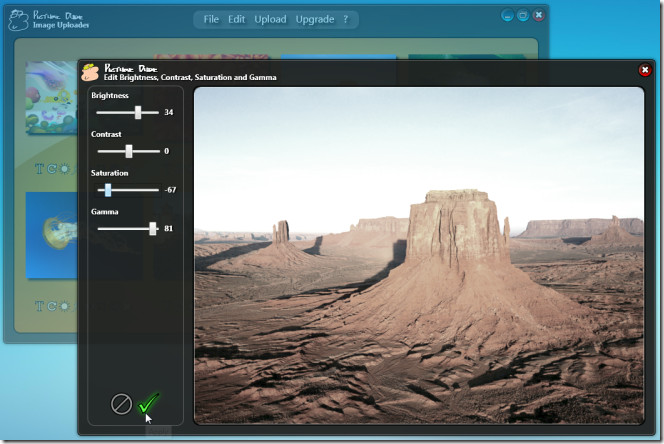Open the Upload menu
This screenshot has height=444, width=664.
(x=270, y=19)
